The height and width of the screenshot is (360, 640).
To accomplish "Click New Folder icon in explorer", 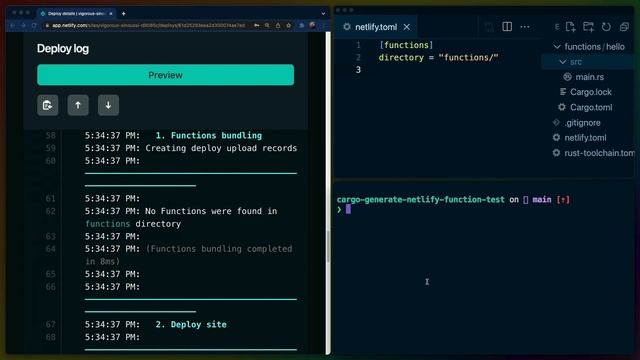I will coord(588,27).
